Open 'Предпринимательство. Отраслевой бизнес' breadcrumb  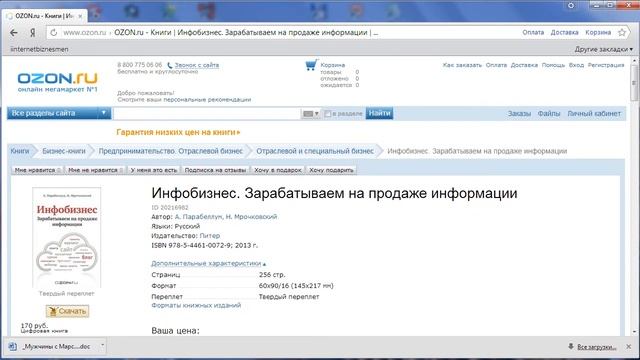click(x=171, y=151)
